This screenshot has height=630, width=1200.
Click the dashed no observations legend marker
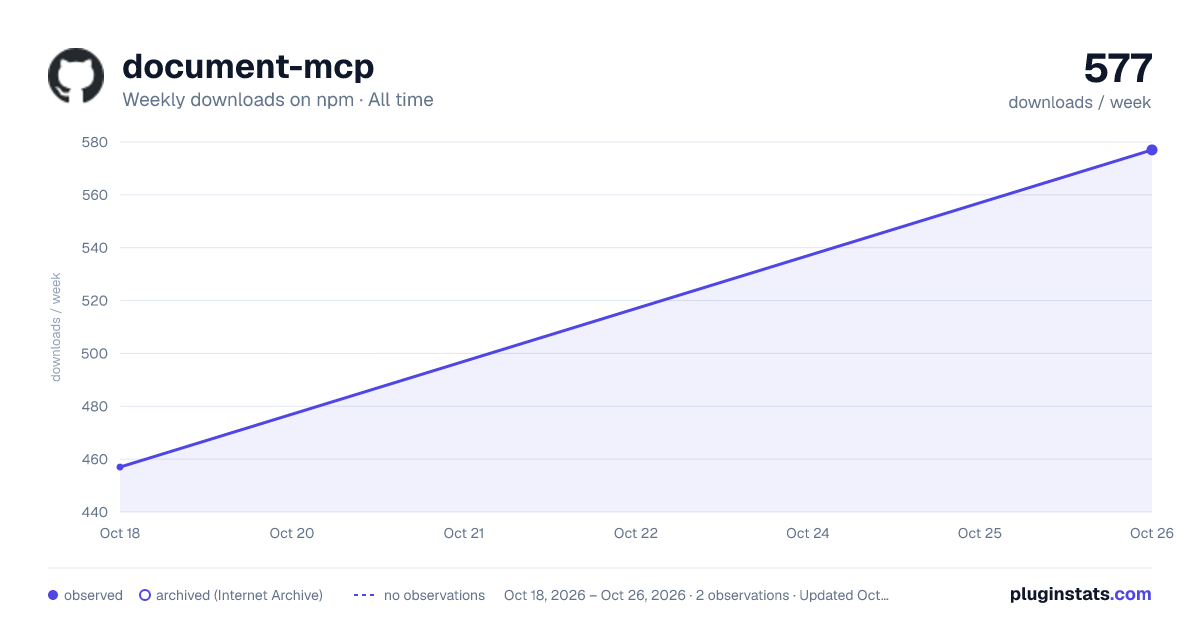tap(364, 595)
